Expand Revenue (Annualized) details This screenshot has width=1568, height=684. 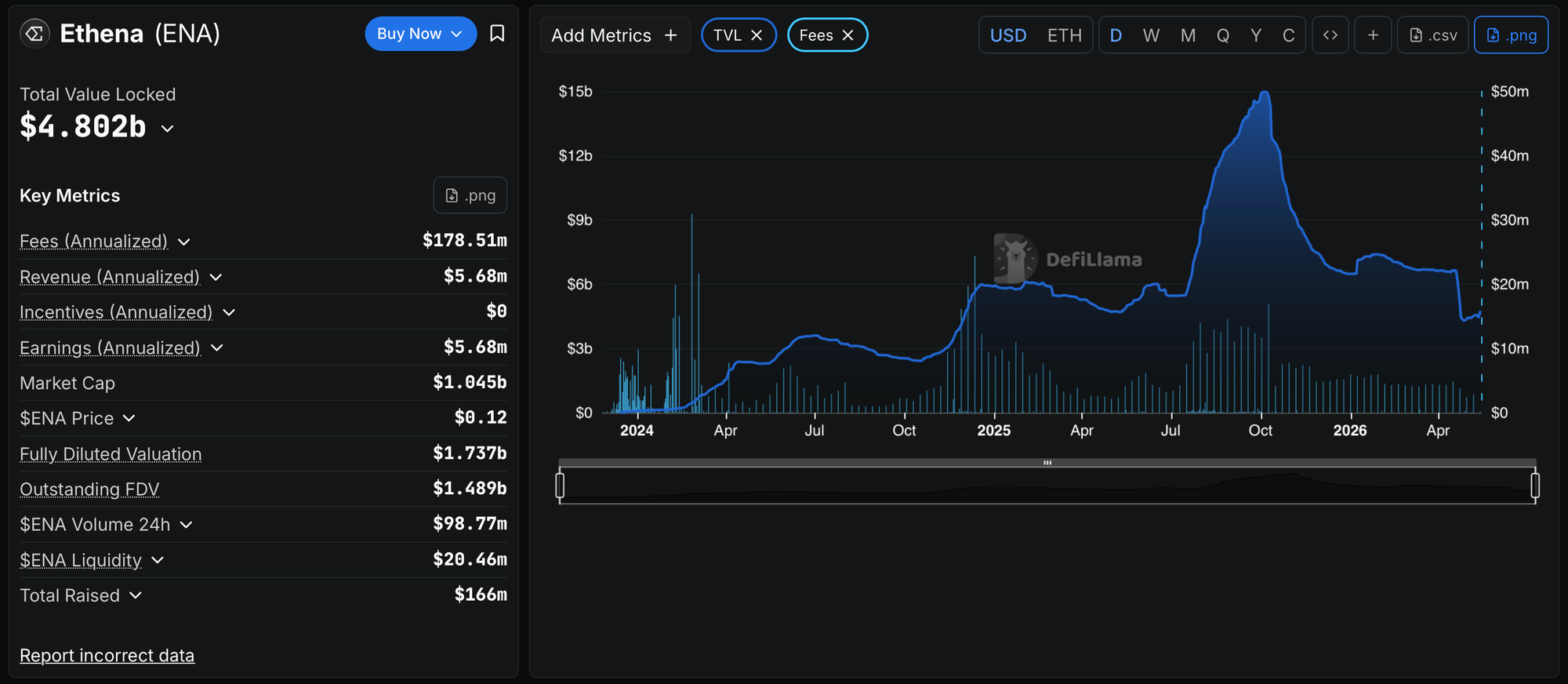[216, 277]
